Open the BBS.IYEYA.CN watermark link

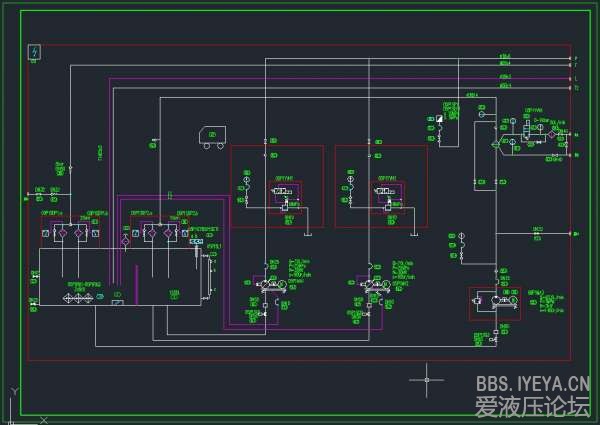click(x=533, y=383)
